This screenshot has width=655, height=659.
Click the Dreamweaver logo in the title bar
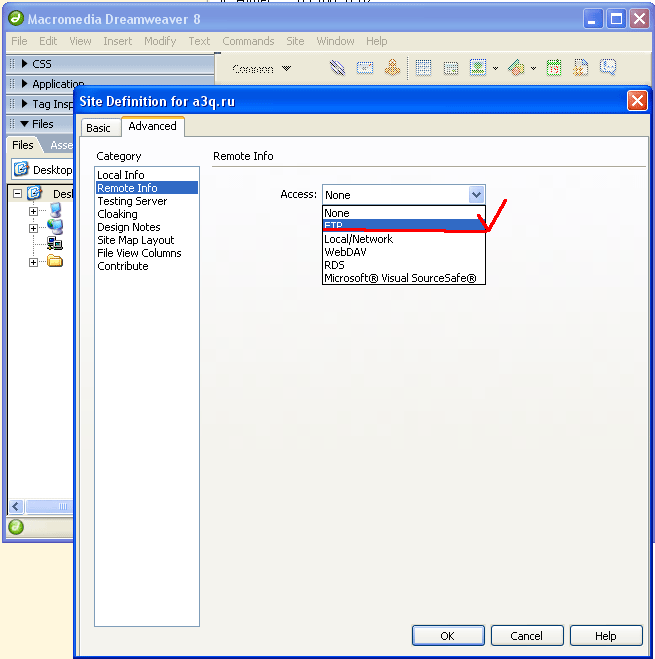[16, 18]
